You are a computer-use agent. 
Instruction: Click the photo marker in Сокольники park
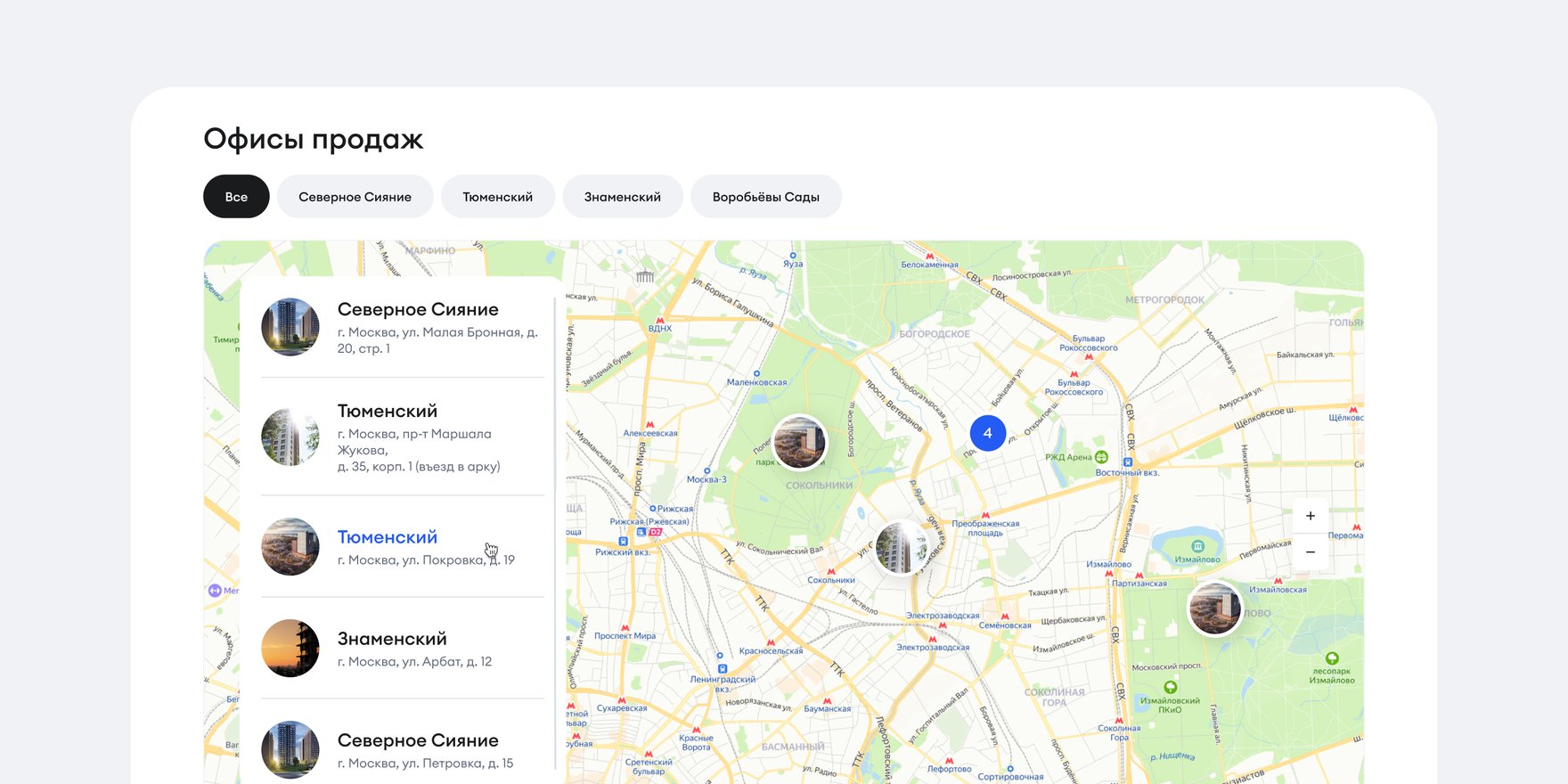tap(799, 443)
